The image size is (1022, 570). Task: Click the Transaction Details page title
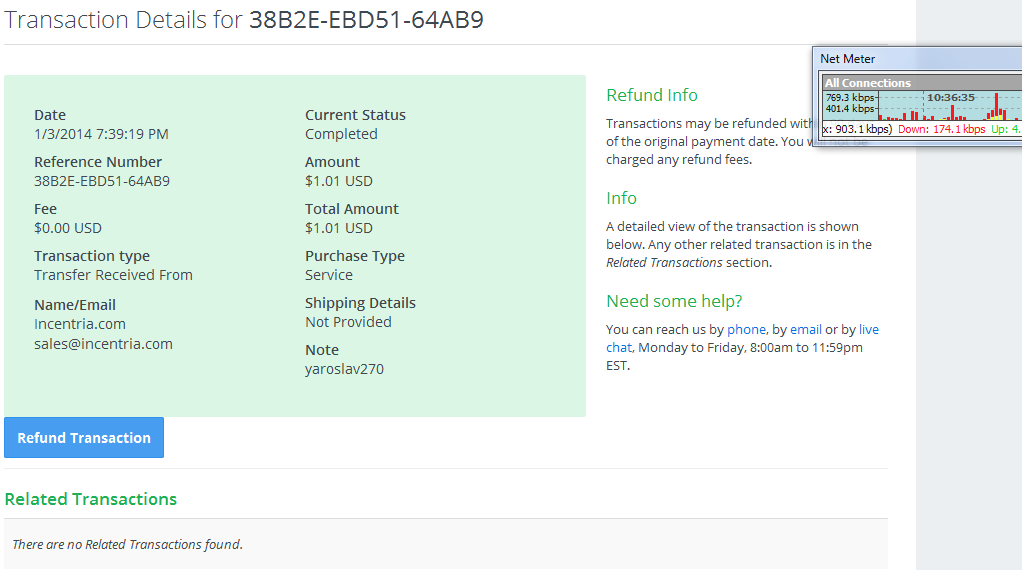tap(244, 20)
